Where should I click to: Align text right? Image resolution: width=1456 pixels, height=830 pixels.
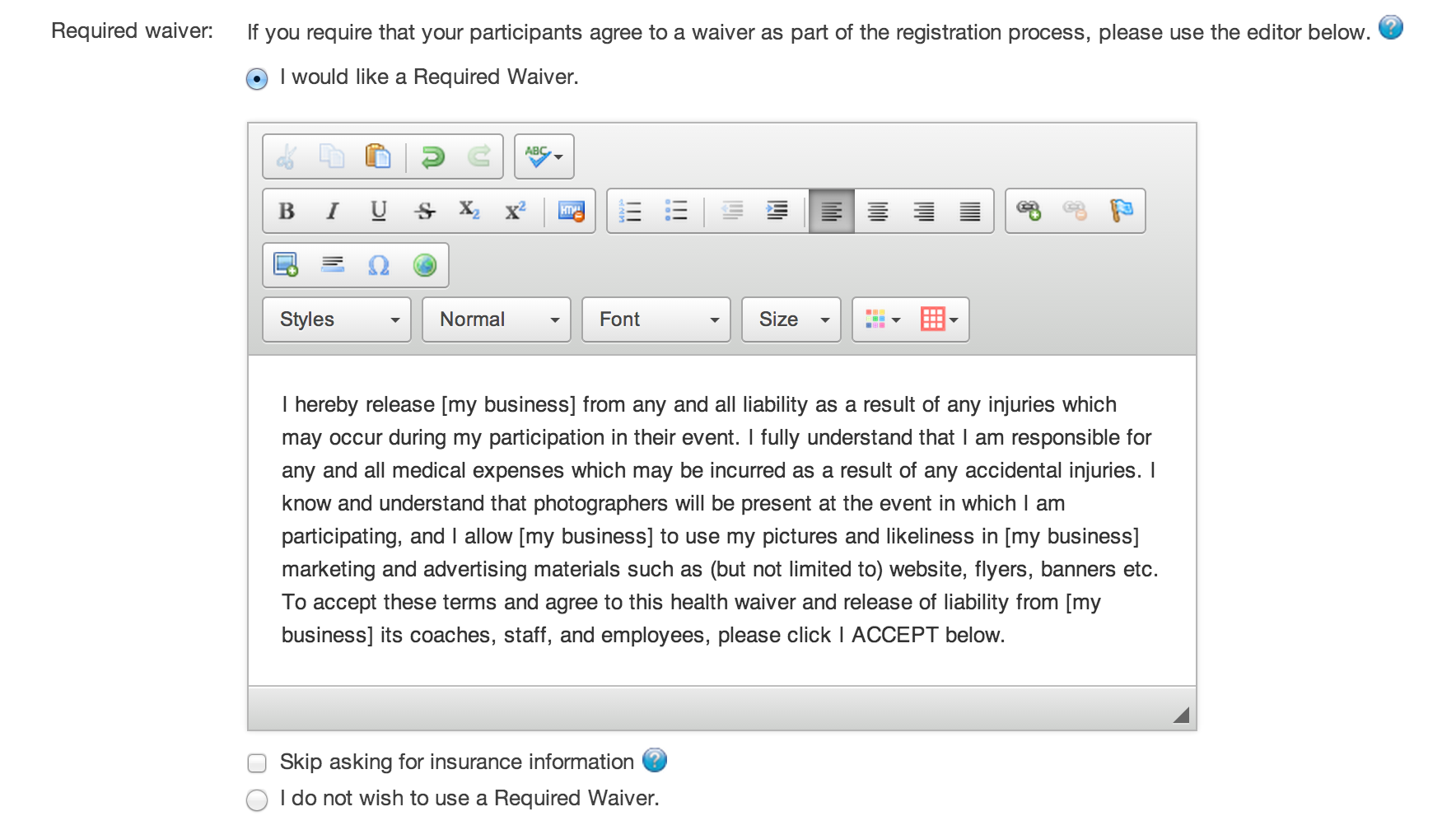tap(924, 211)
